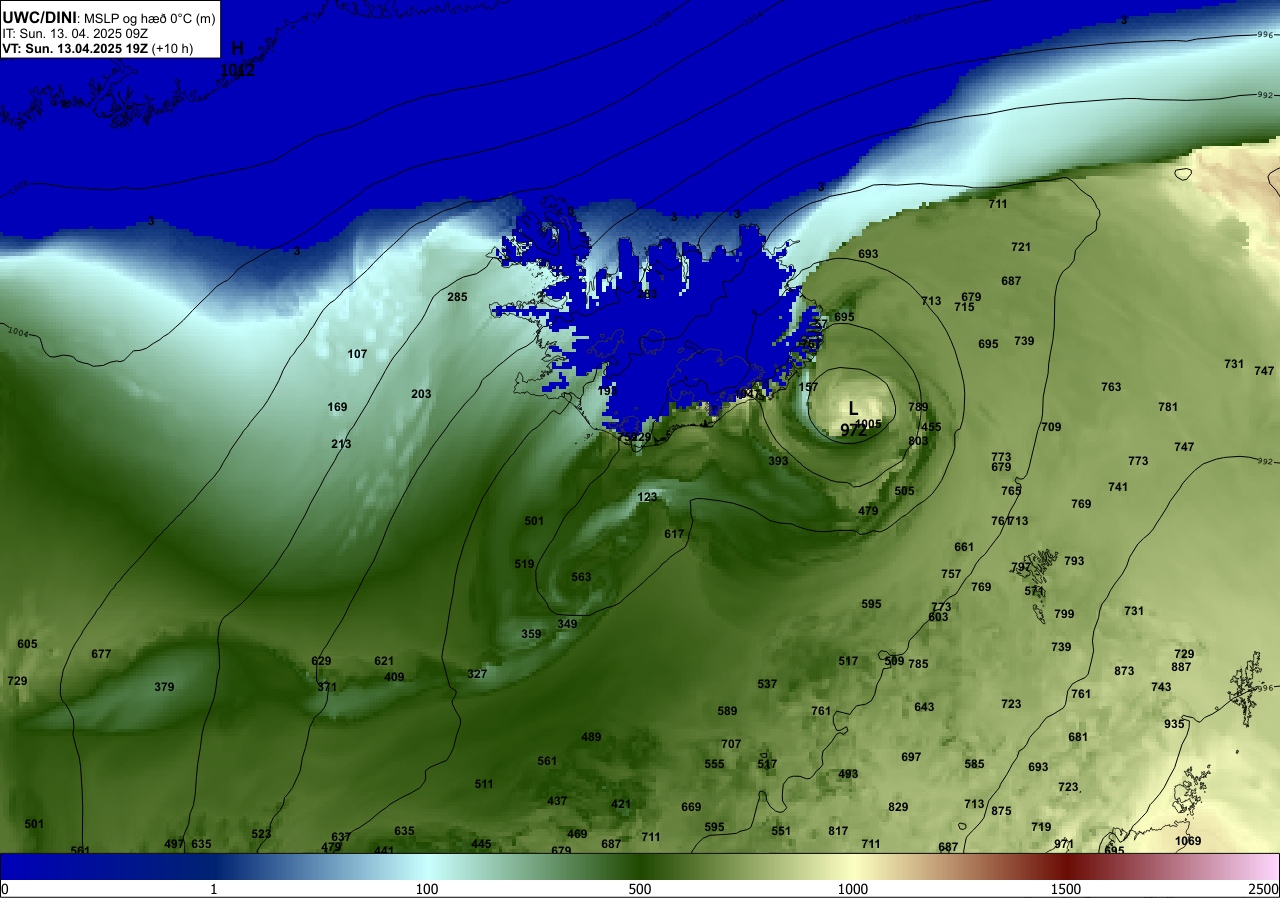
Task: Click the map value 799
Action: [x=1064, y=614]
